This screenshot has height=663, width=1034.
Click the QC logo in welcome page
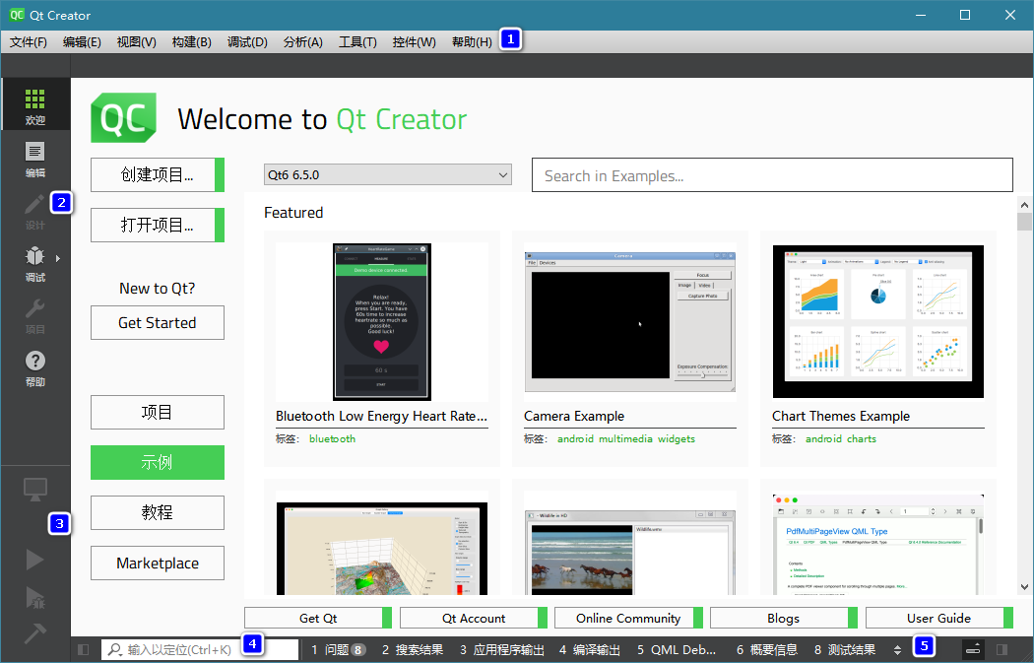(123, 118)
